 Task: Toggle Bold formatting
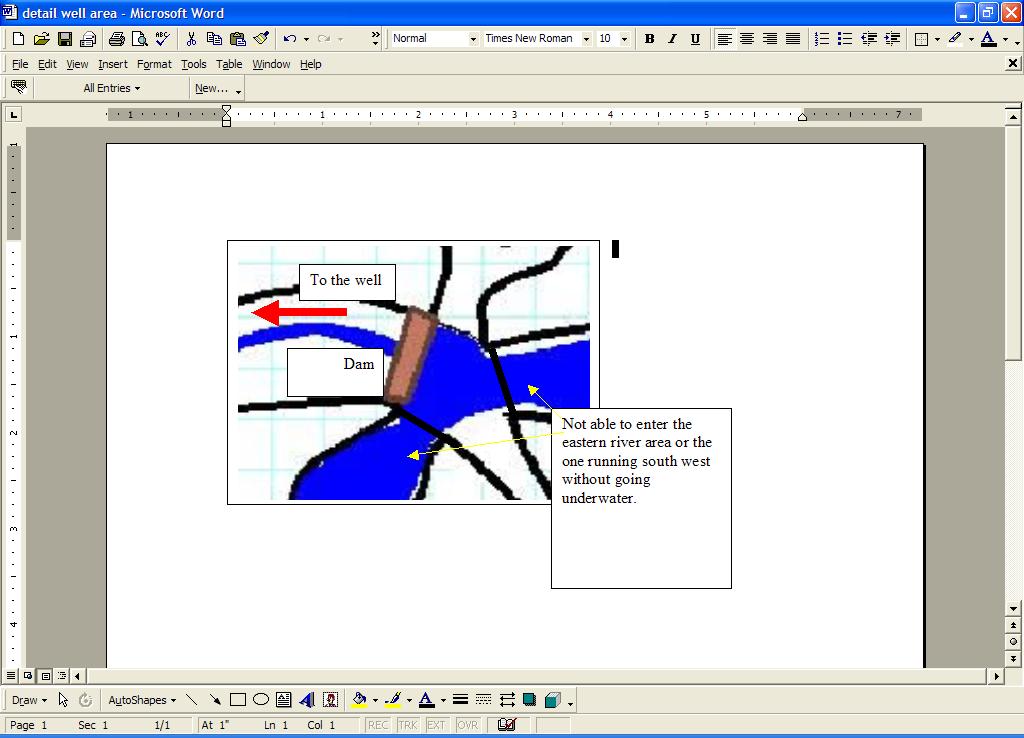pyautogui.click(x=649, y=39)
